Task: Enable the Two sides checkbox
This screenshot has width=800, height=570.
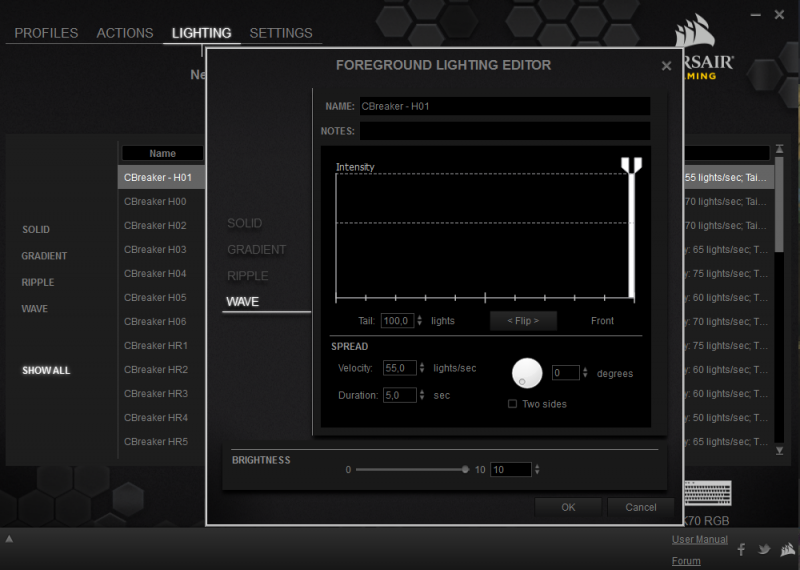Action: pyautogui.click(x=512, y=404)
